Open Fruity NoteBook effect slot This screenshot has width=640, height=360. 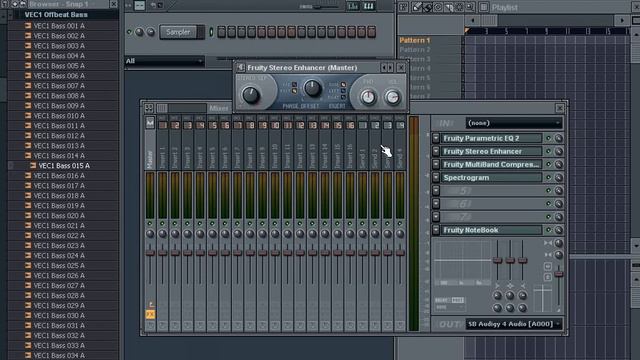tap(491, 230)
